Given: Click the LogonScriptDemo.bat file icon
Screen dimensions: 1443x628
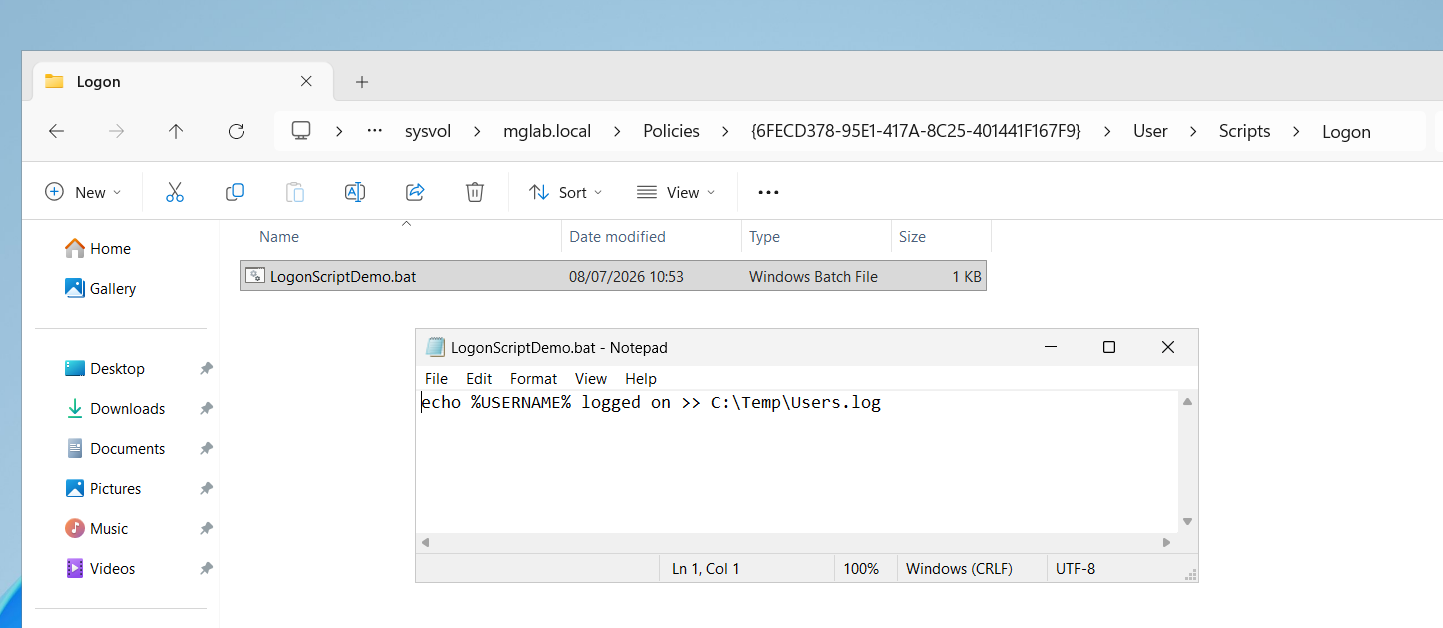Looking at the screenshot, I should 255,276.
